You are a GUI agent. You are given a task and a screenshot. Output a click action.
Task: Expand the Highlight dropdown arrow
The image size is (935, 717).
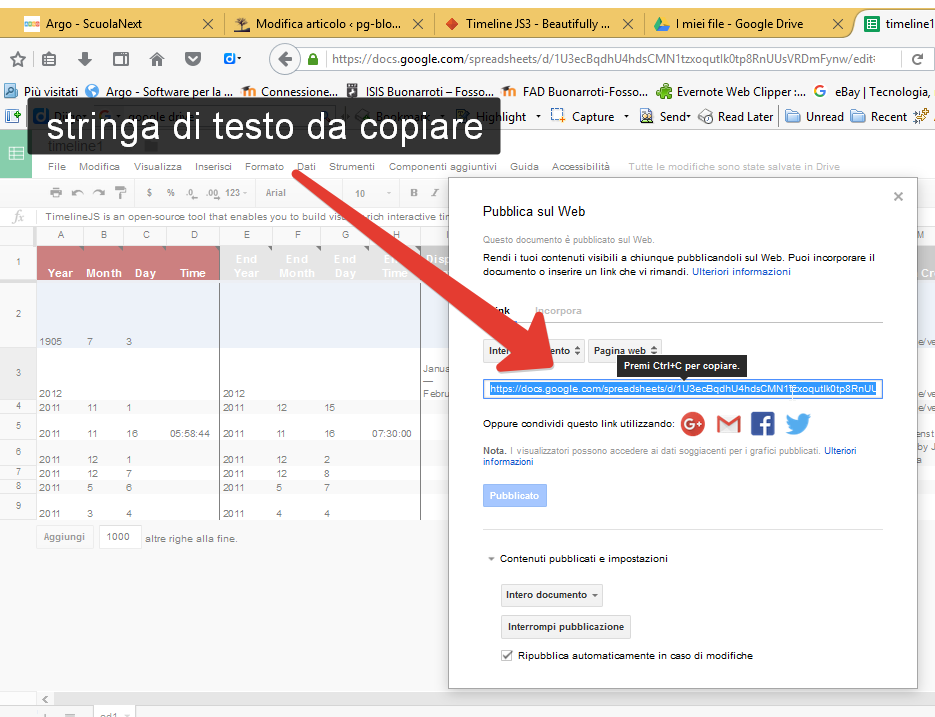(x=538, y=116)
